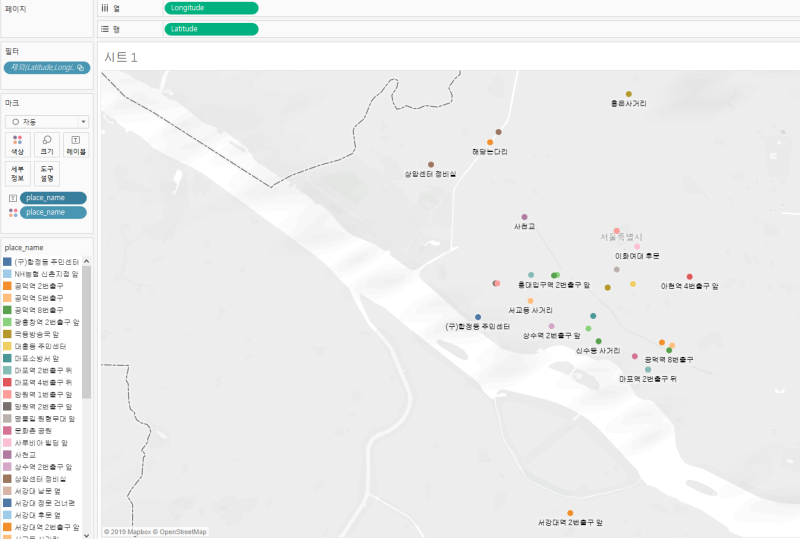Click the orange 해담는다리 dot on the map
Screen dimensions: 800x539
[490, 142]
